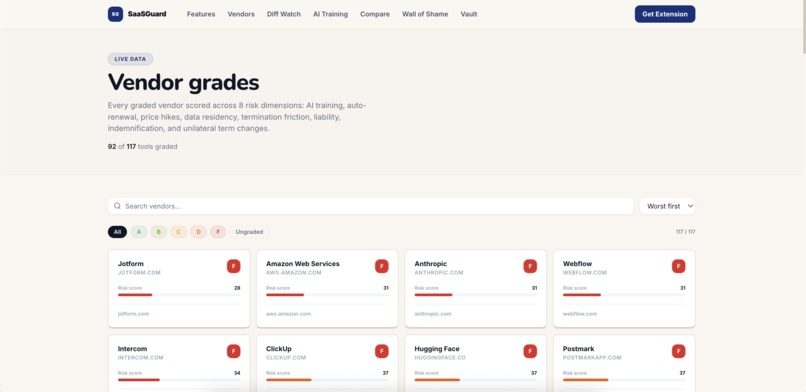The height and width of the screenshot is (392, 806).
Task: Click ClickUp's F grade badge
Action: coord(381,351)
